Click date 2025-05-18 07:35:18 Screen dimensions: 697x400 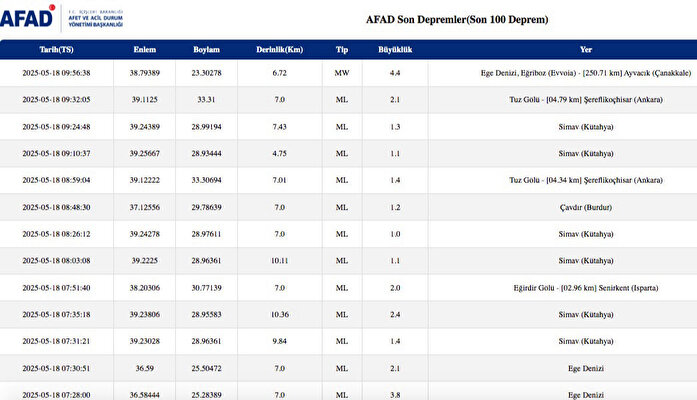click(x=56, y=314)
